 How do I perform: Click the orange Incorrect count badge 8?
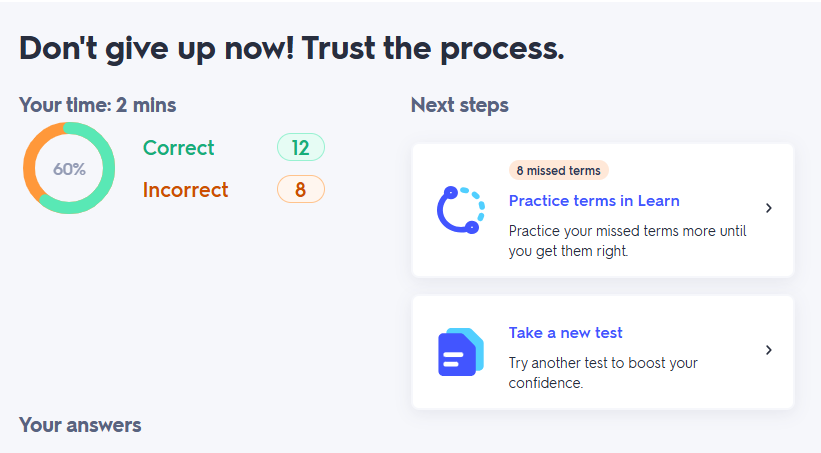coord(300,190)
